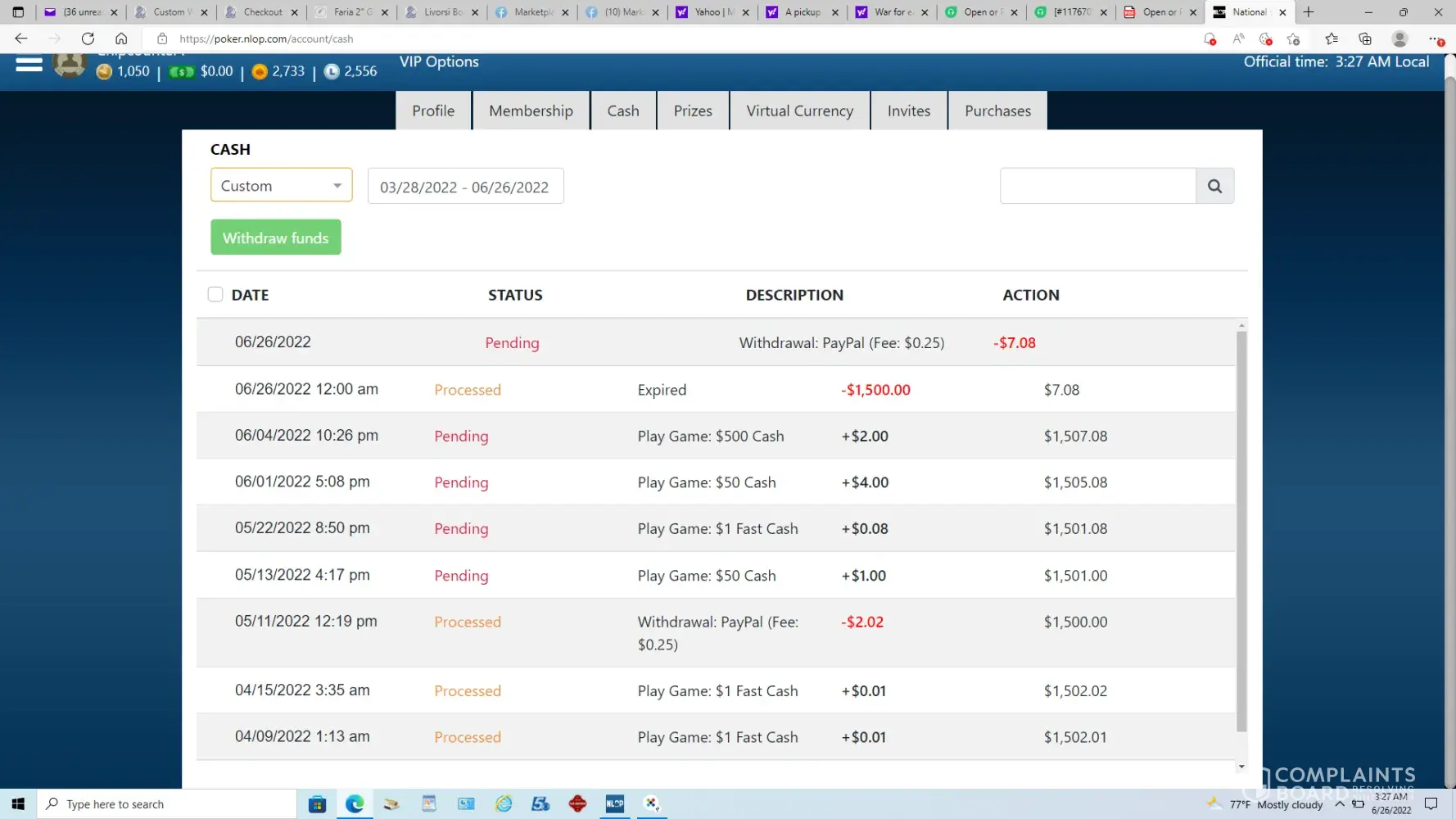1456x819 pixels.
Task: Click the gold chips balance icon
Action: 104,72
